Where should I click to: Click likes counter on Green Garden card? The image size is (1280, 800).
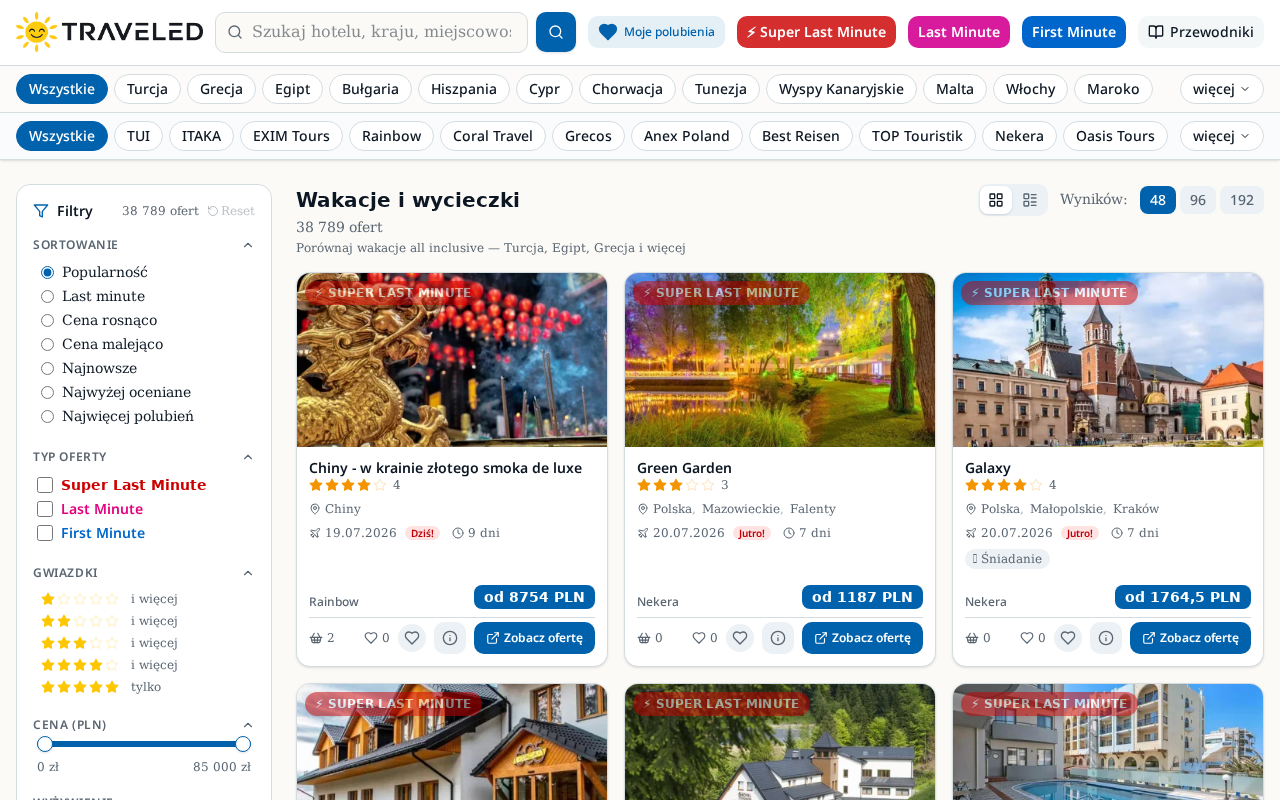click(705, 638)
